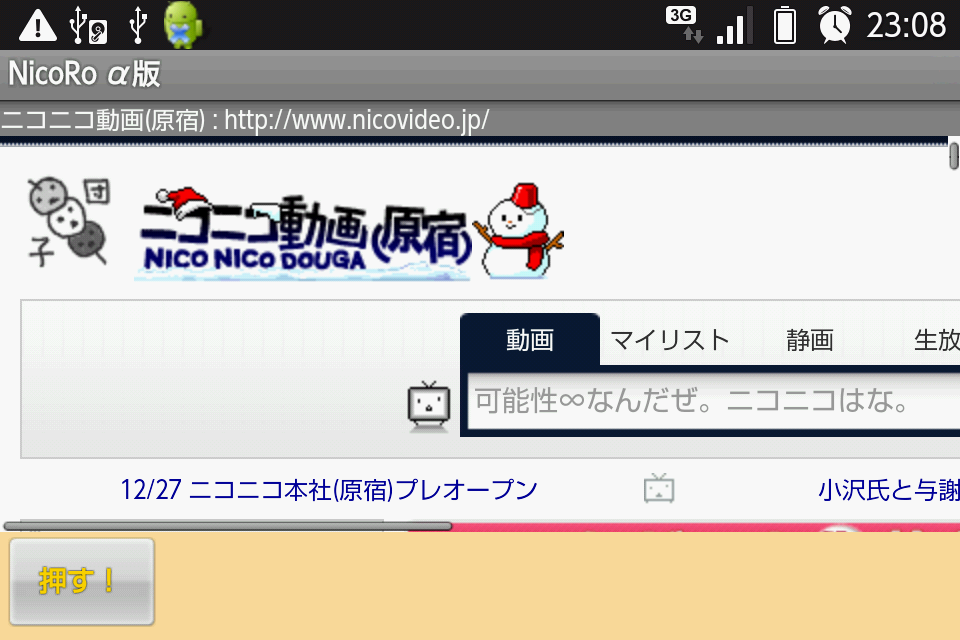Tap the battery status icon
The image size is (960, 640).
pos(784,25)
